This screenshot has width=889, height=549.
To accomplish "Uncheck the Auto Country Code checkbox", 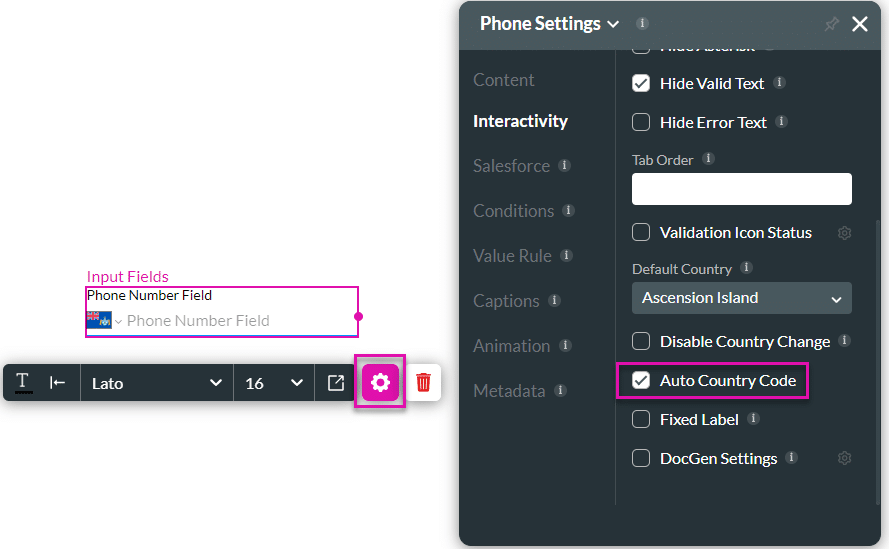I will click(641, 380).
